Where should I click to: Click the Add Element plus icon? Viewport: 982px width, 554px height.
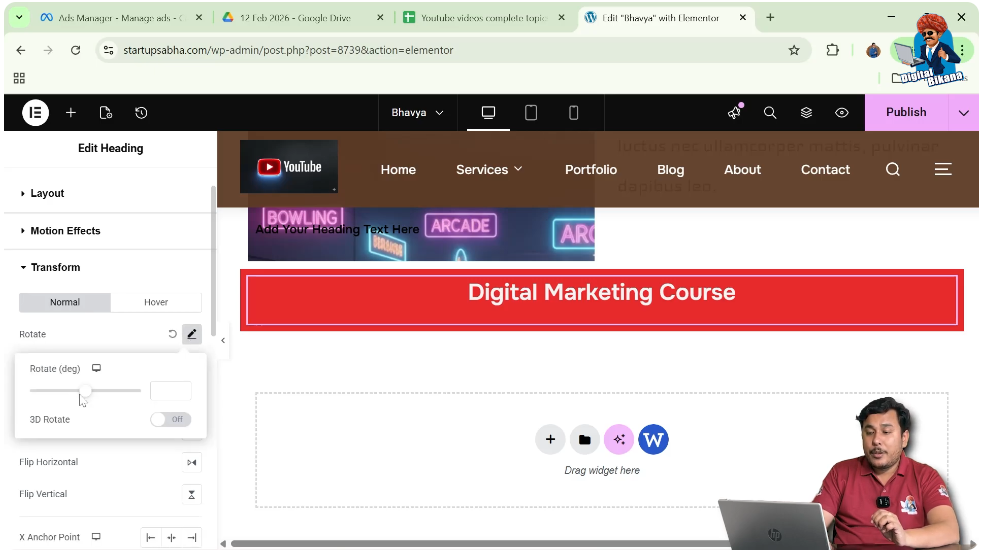pyautogui.click(x=71, y=113)
